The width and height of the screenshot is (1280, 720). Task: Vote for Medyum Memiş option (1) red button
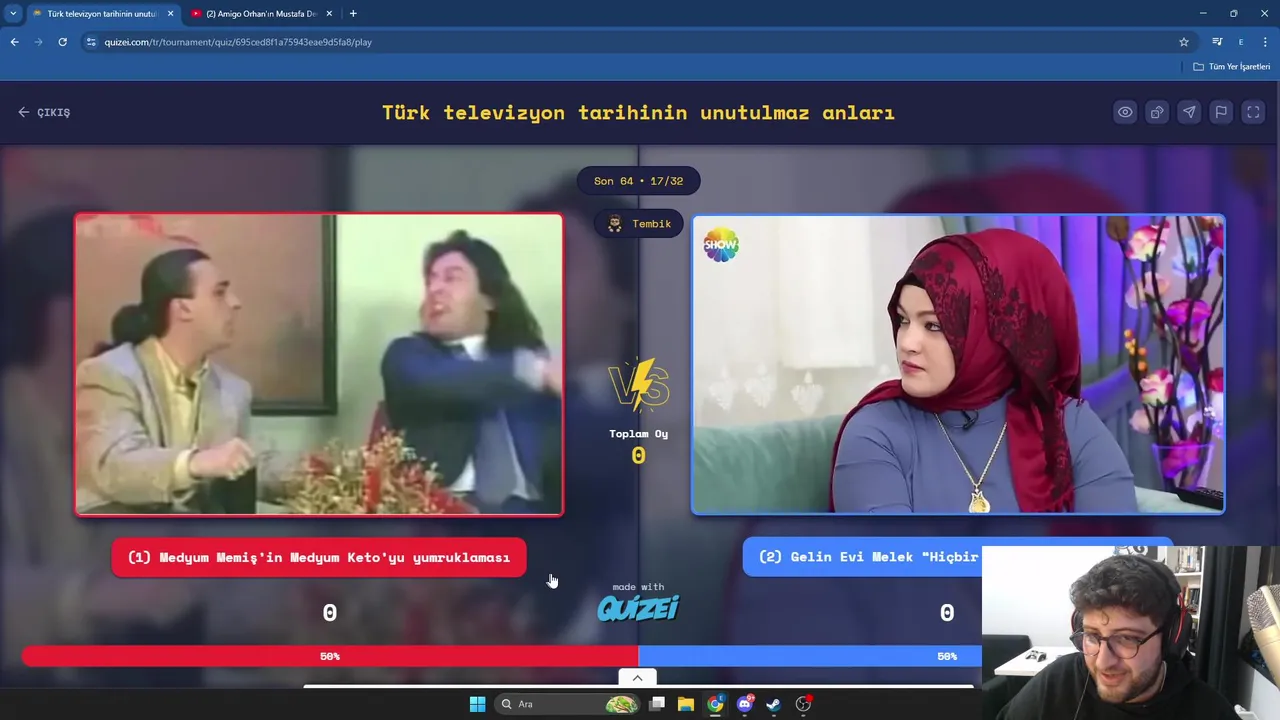[x=319, y=557]
